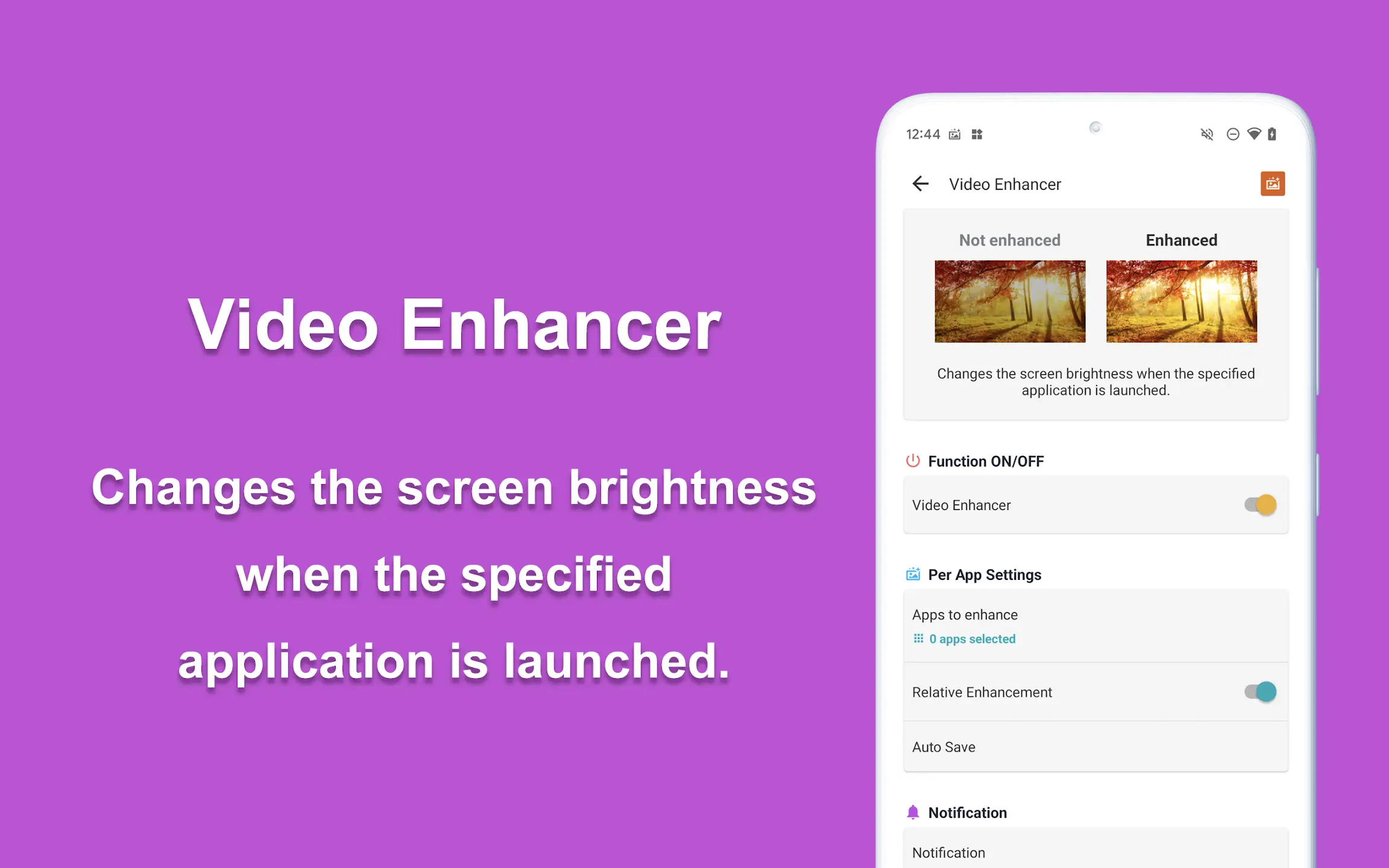Toggle the Video Enhancer ON/OFF switch
1389x868 pixels.
1259,504
